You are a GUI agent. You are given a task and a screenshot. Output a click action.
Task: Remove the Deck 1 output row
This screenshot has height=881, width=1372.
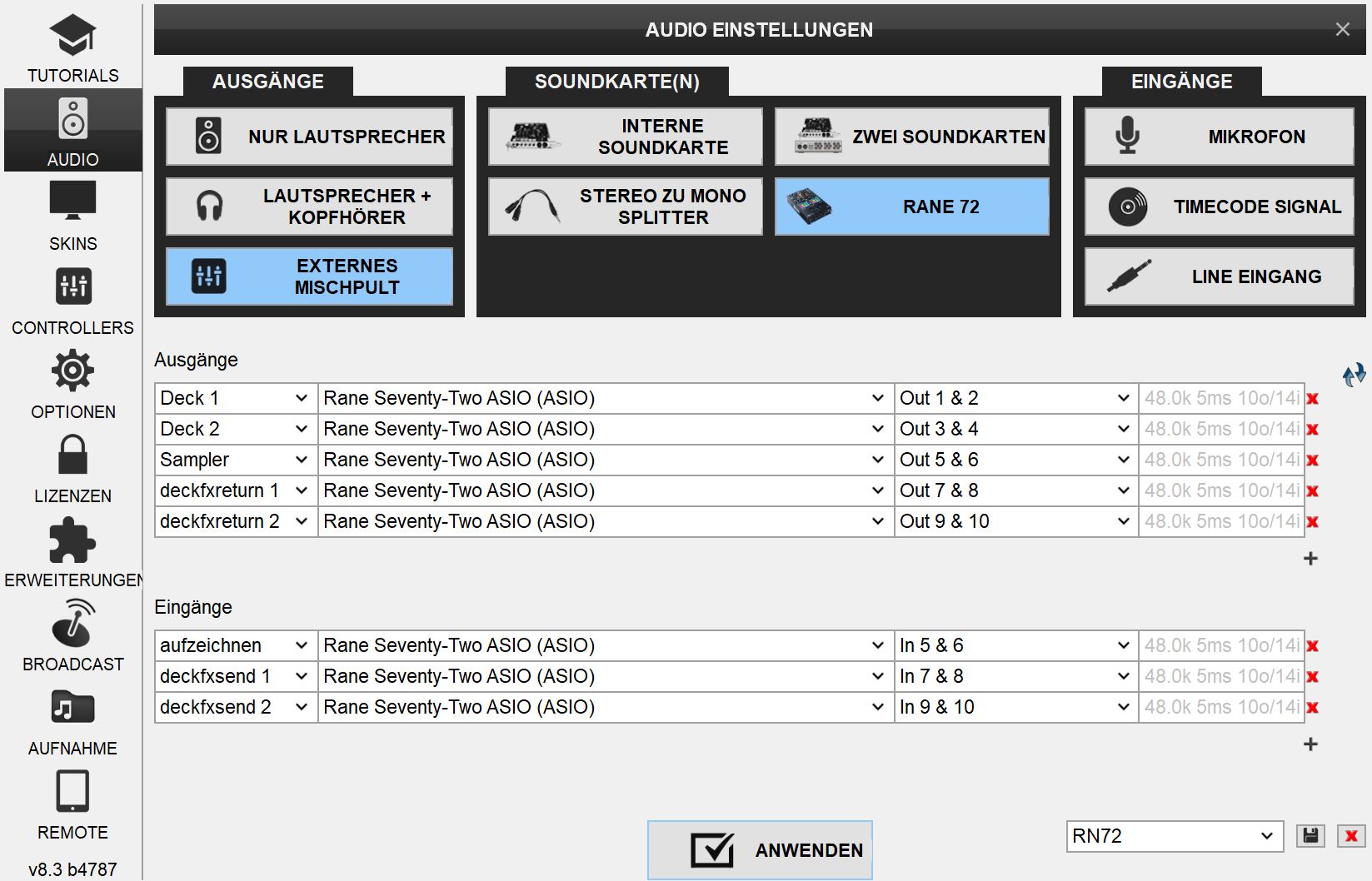click(1313, 399)
